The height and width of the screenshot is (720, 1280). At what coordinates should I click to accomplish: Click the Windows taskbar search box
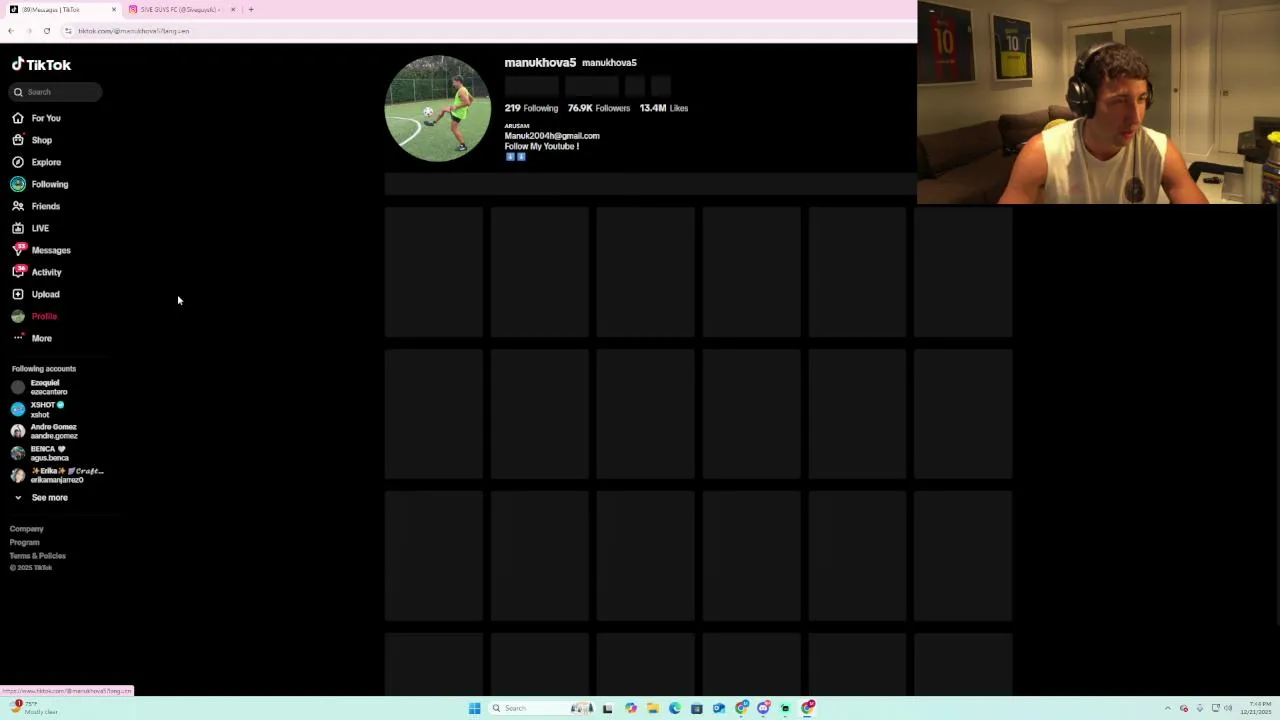541,708
